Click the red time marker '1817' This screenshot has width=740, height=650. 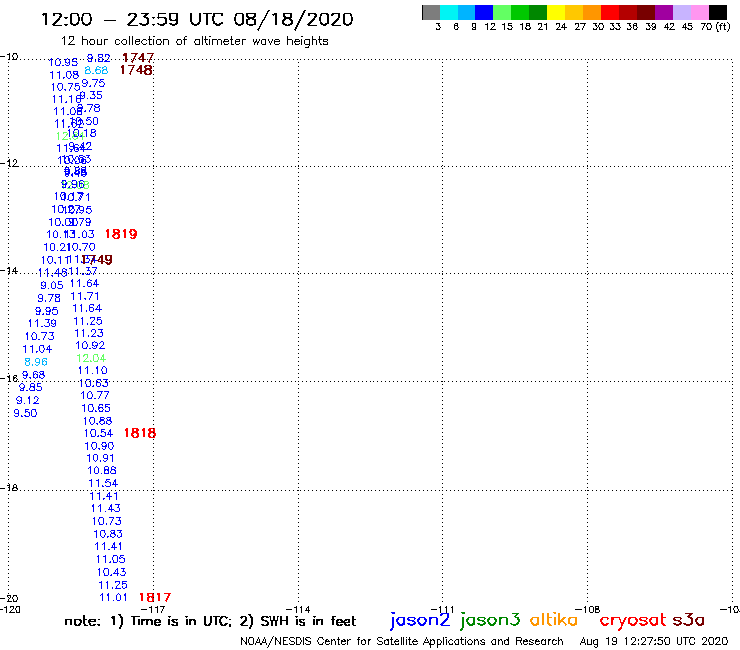pyautogui.click(x=155, y=597)
